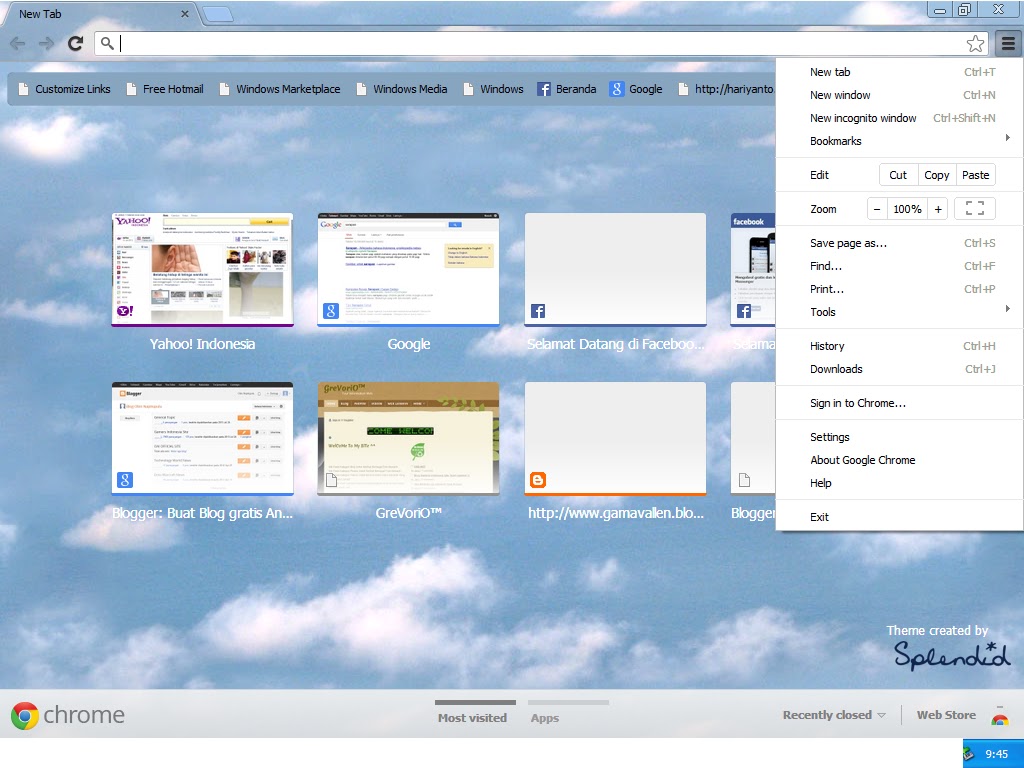The image size is (1024, 768).
Task: Open History from the menu
Action: pos(899,346)
